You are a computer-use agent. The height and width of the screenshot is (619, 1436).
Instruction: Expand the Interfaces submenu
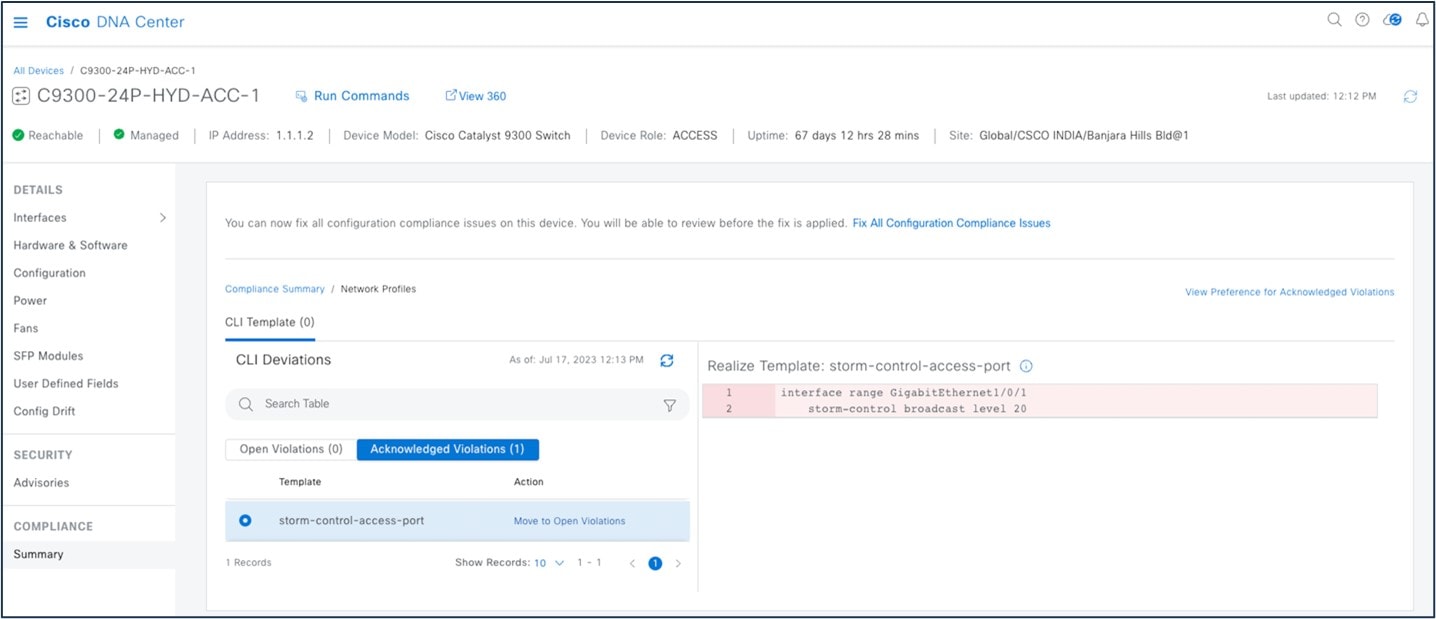pyautogui.click(x=163, y=217)
